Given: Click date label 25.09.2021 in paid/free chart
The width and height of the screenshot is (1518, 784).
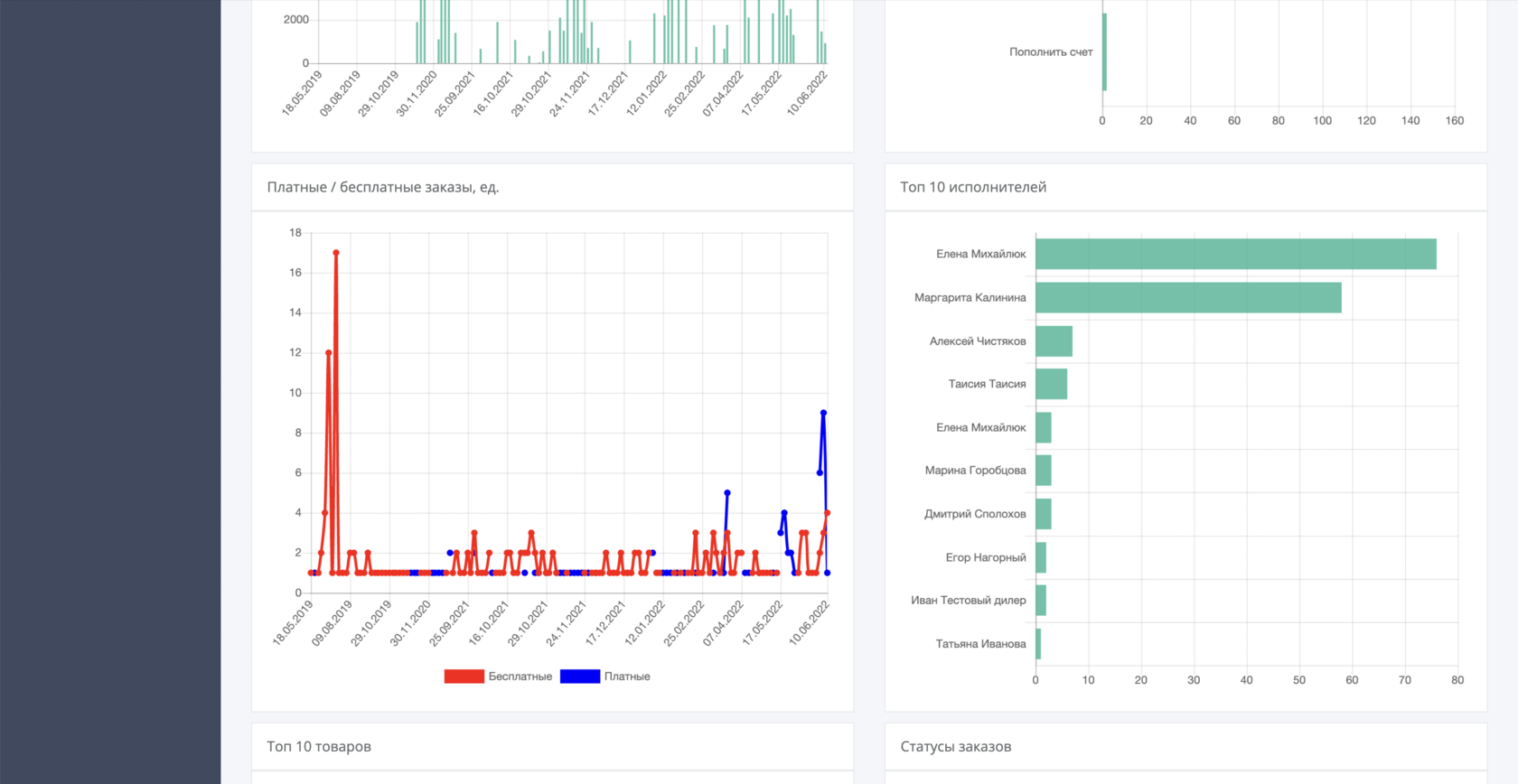Looking at the screenshot, I should tap(450, 624).
